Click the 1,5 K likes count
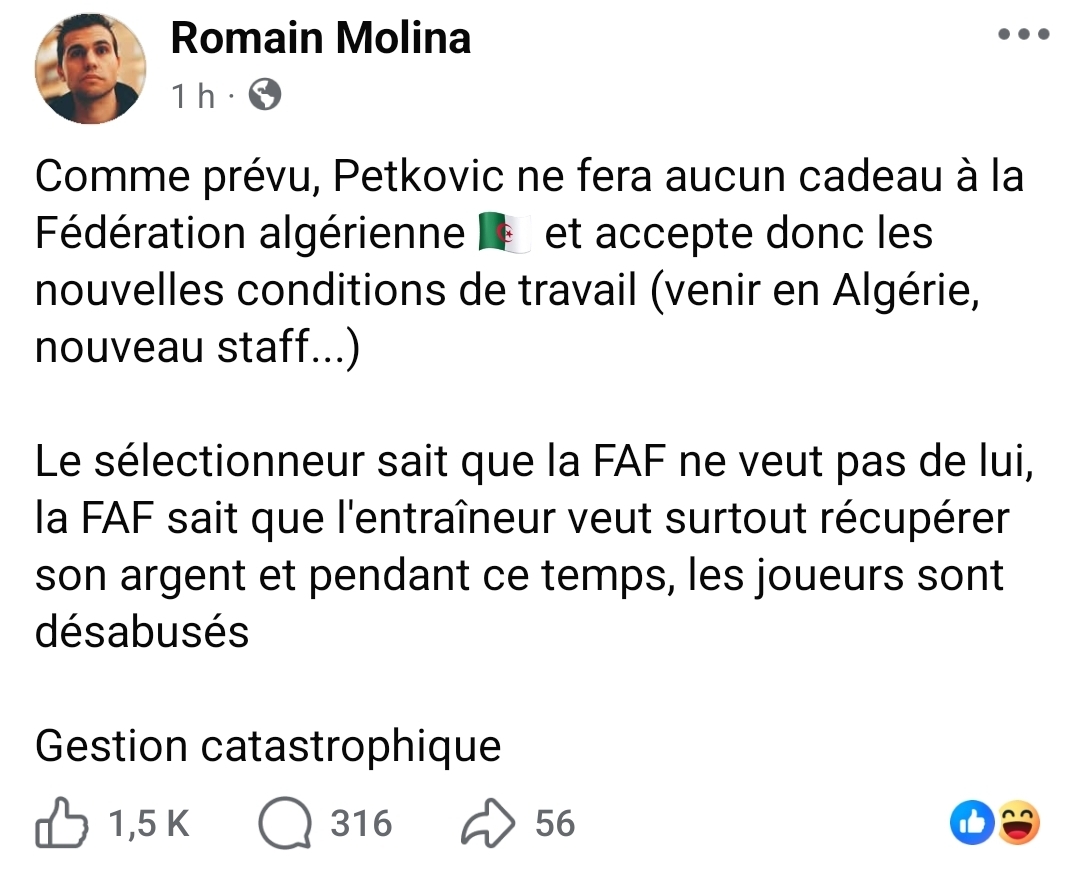This screenshot has width=1080, height=879. pyautogui.click(x=149, y=823)
